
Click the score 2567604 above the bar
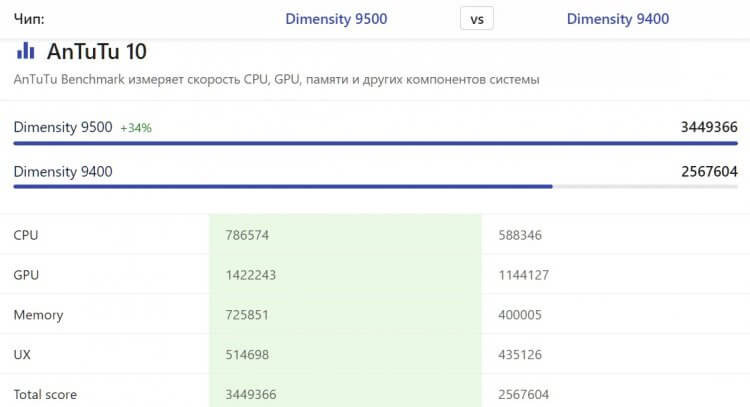pos(709,171)
